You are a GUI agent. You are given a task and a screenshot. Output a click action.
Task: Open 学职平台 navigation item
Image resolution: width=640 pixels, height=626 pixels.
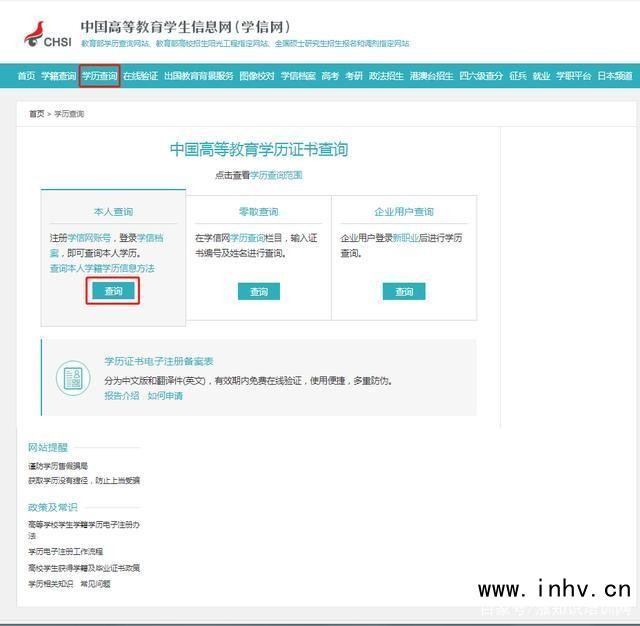click(x=573, y=76)
